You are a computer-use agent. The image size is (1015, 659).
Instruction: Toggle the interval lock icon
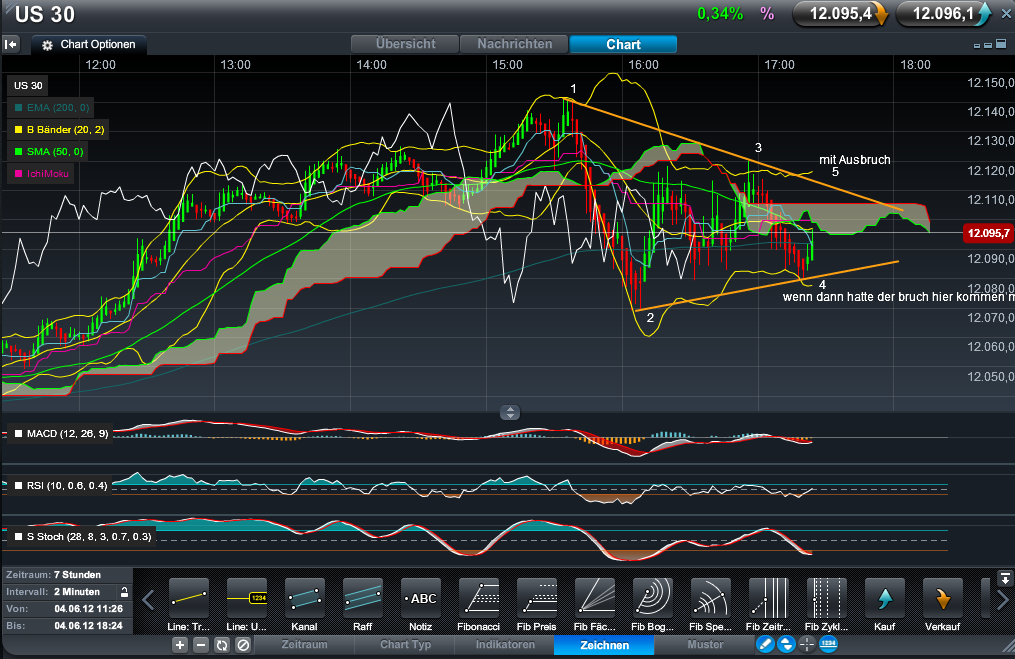[124, 592]
